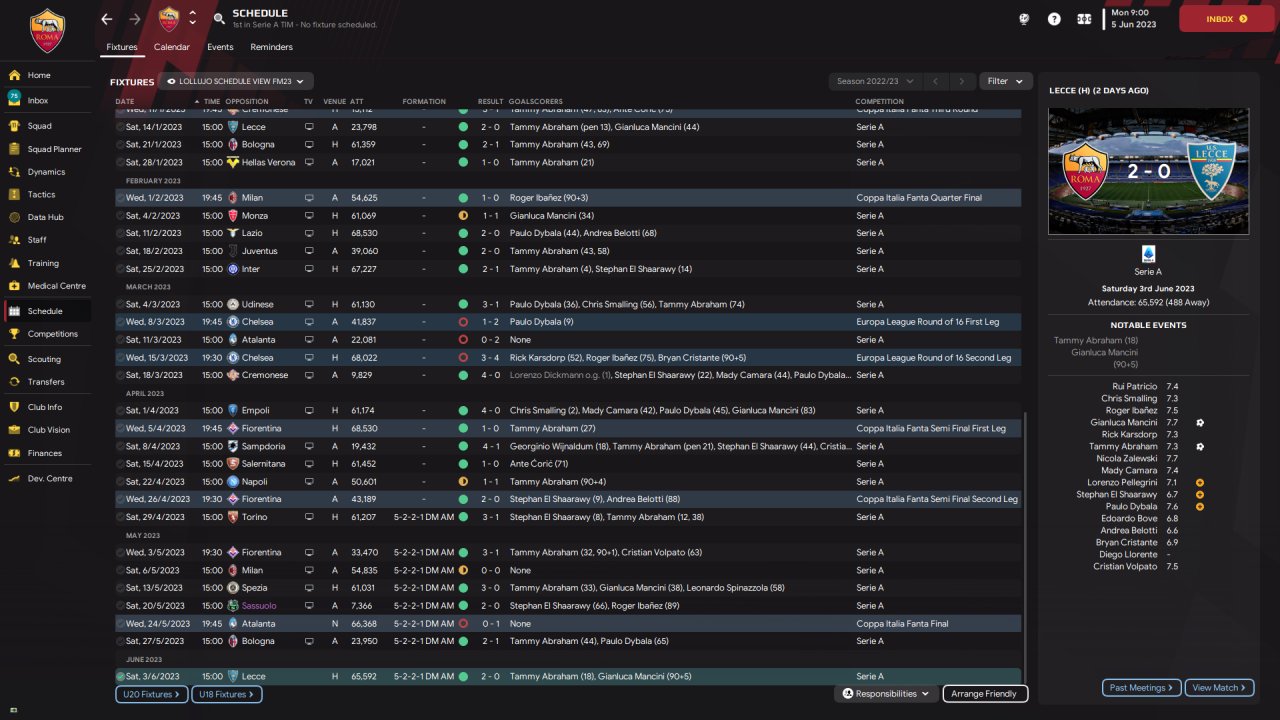This screenshot has height=720, width=1280.
Task: Open Finances from the sidebar
Action: [45, 453]
